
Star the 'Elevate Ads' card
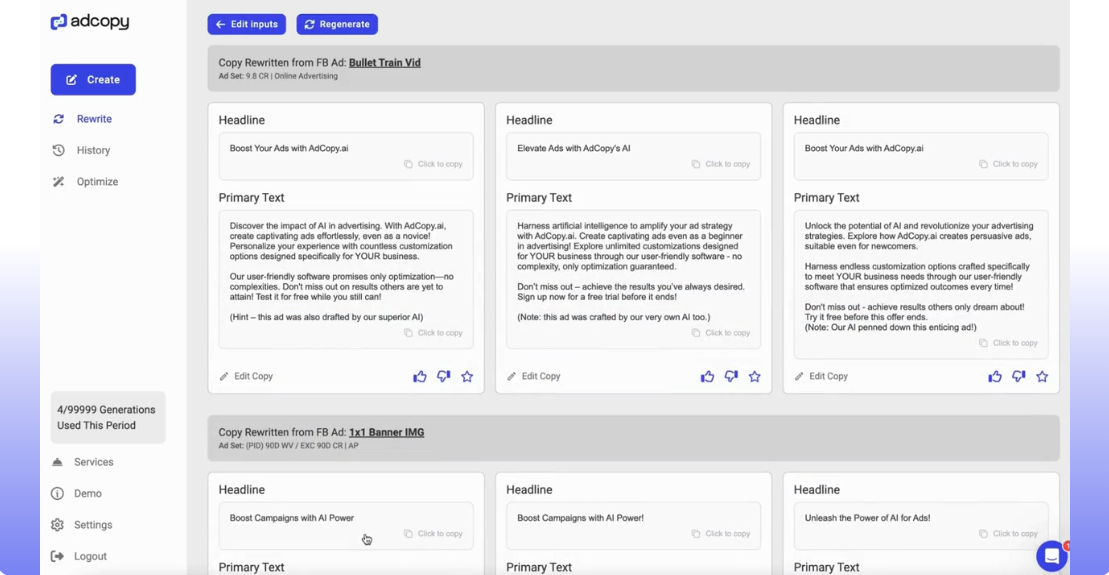(x=755, y=376)
